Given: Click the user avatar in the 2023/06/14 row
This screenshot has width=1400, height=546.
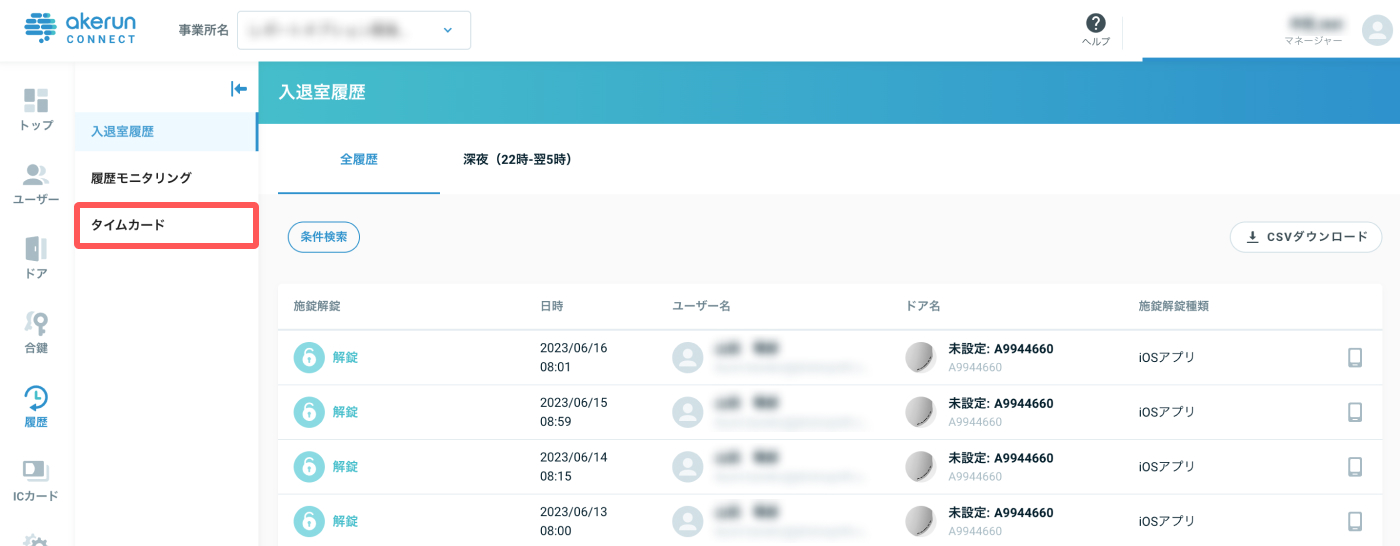Looking at the screenshot, I should point(688,466).
